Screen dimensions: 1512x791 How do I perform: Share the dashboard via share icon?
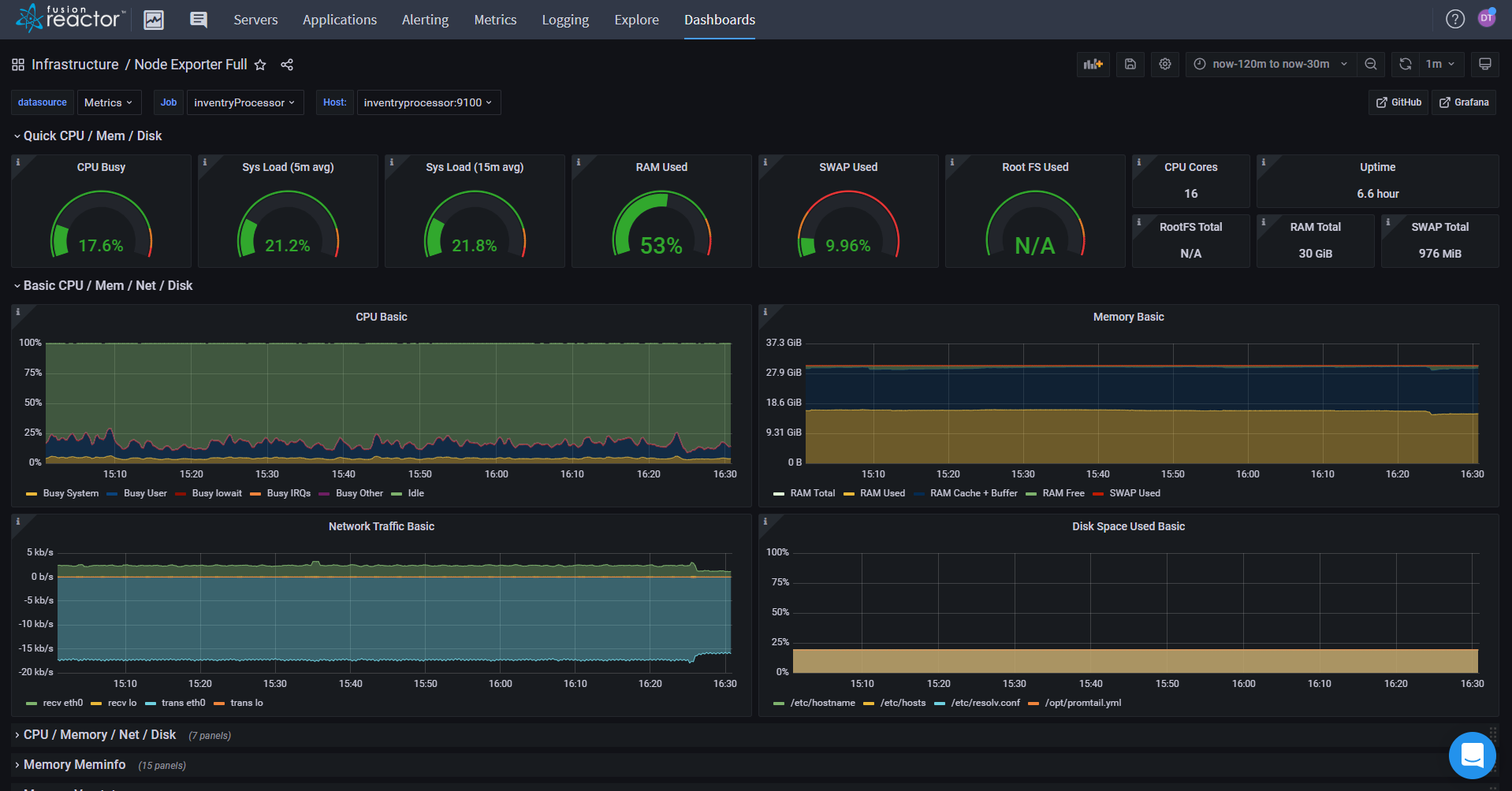coord(287,65)
